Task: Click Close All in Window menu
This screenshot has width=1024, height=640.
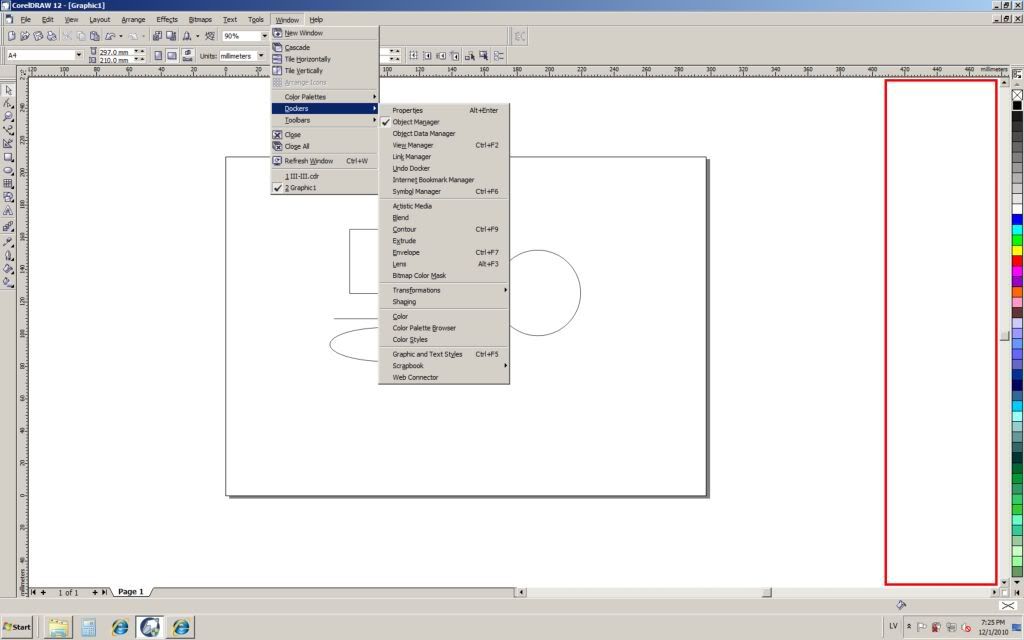Action: [x=297, y=146]
